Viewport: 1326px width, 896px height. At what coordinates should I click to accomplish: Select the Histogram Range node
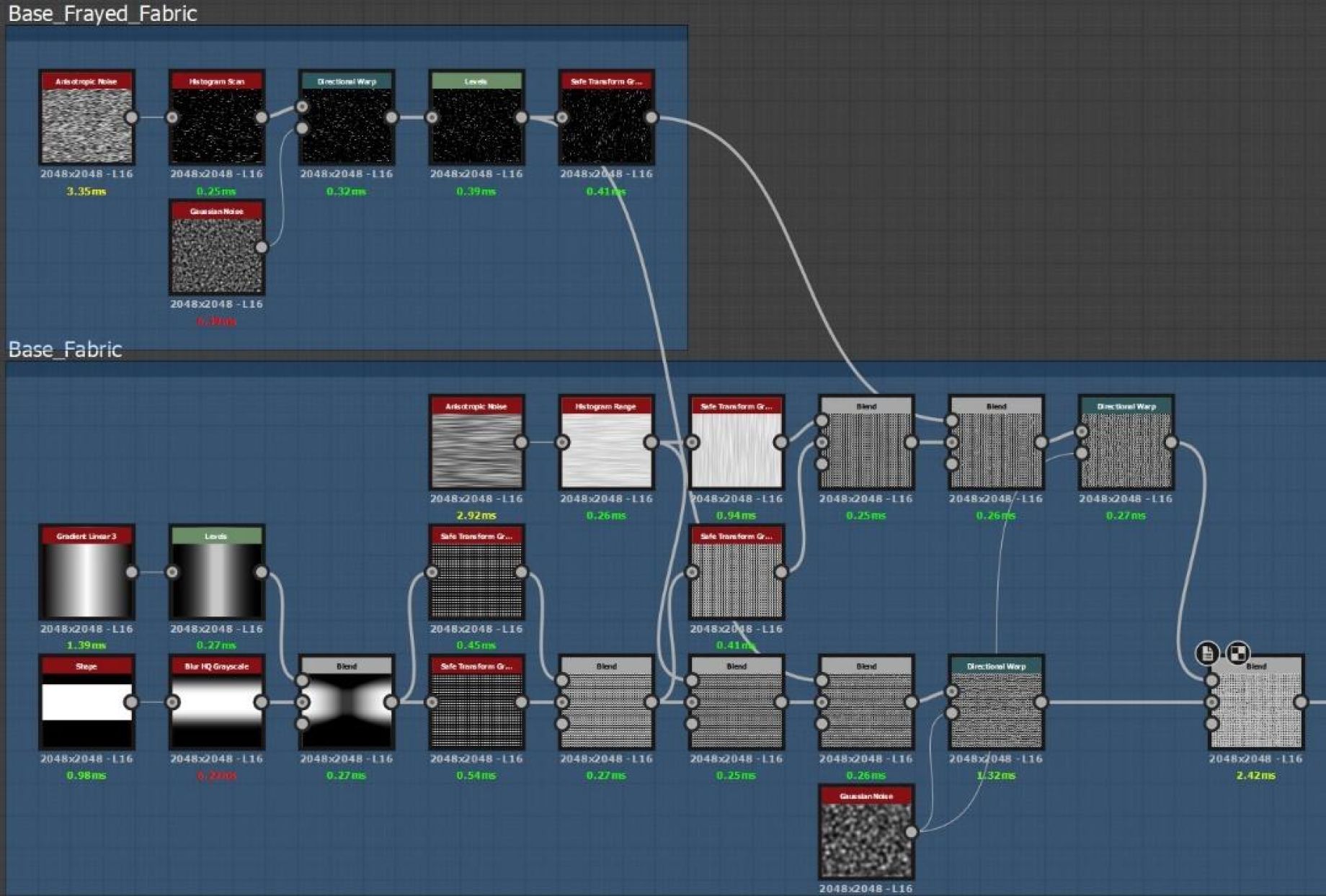[606, 442]
